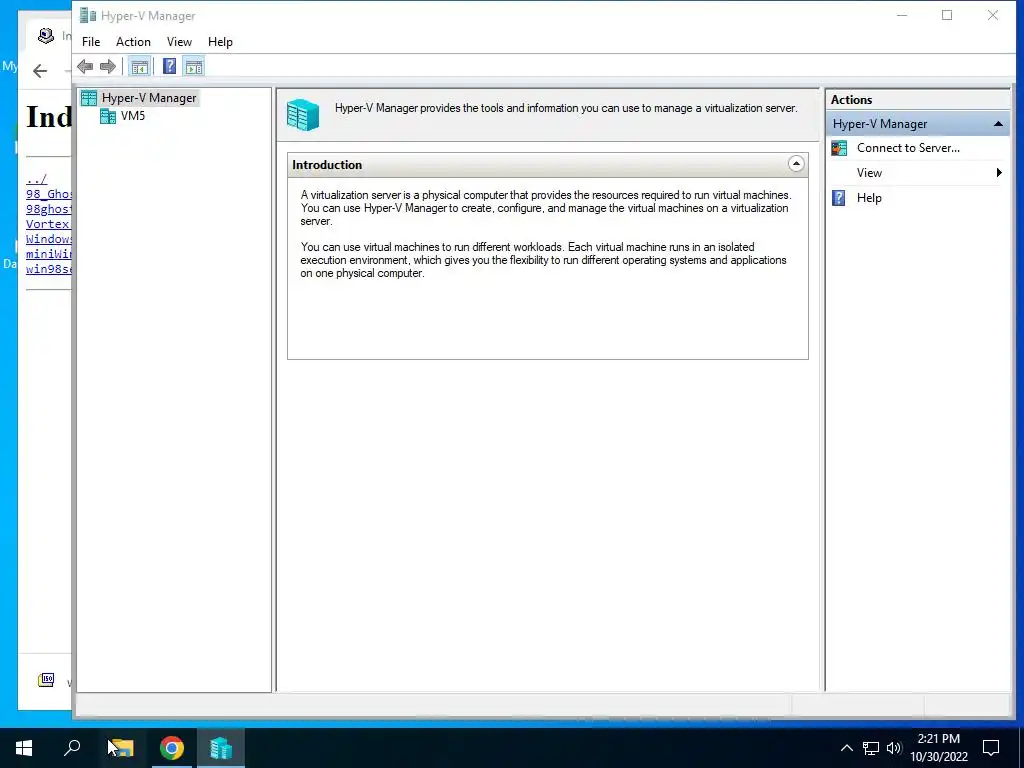
Task: Click the network tray icon
Action: (x=871, y=748)
